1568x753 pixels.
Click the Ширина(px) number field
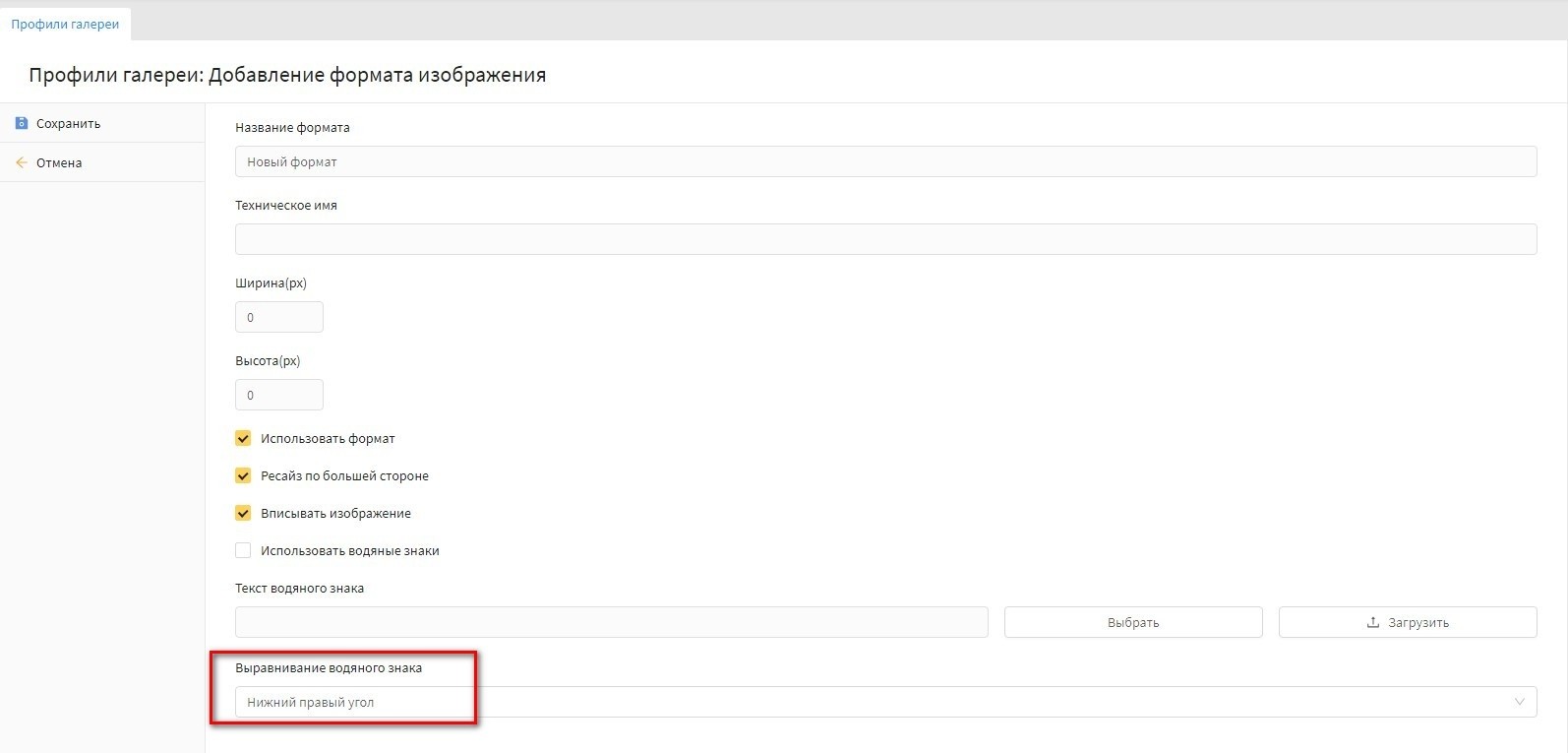point(279,317)
